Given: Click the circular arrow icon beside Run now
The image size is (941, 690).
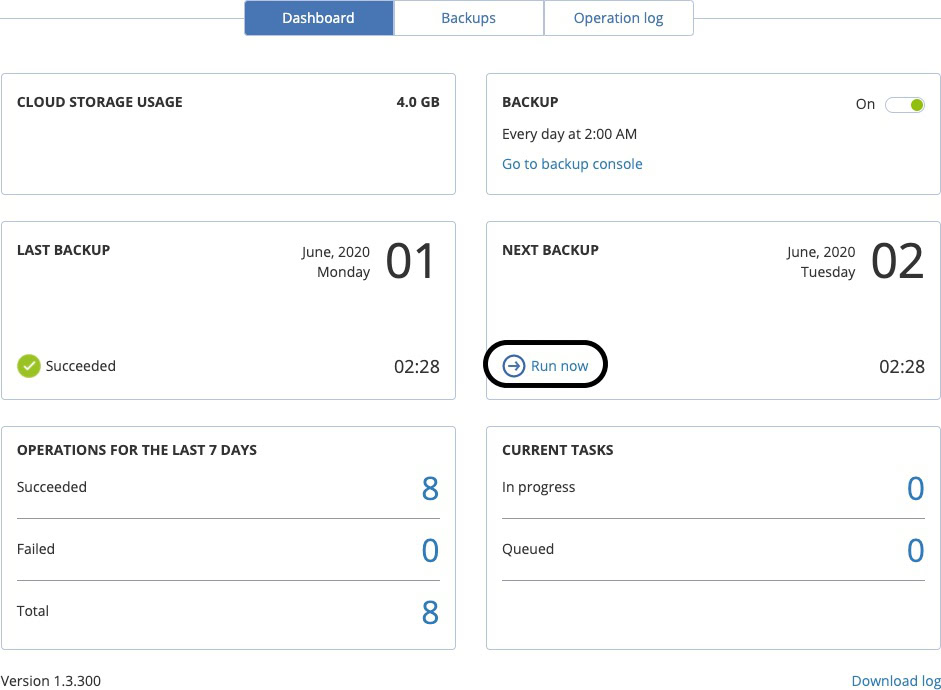Looking at the screenshot, I should tap(513, 366).
